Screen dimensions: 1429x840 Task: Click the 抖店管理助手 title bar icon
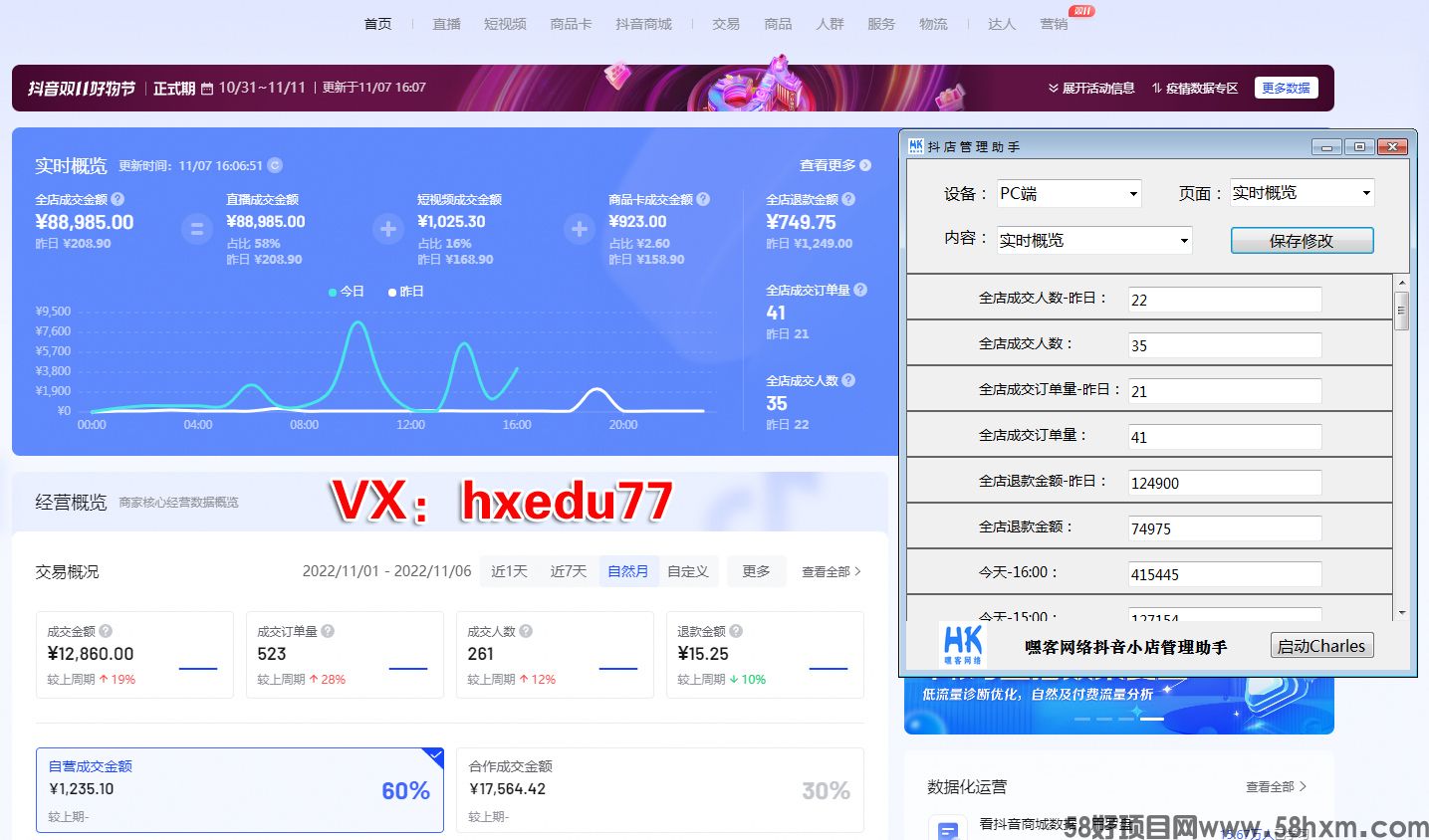916,146
